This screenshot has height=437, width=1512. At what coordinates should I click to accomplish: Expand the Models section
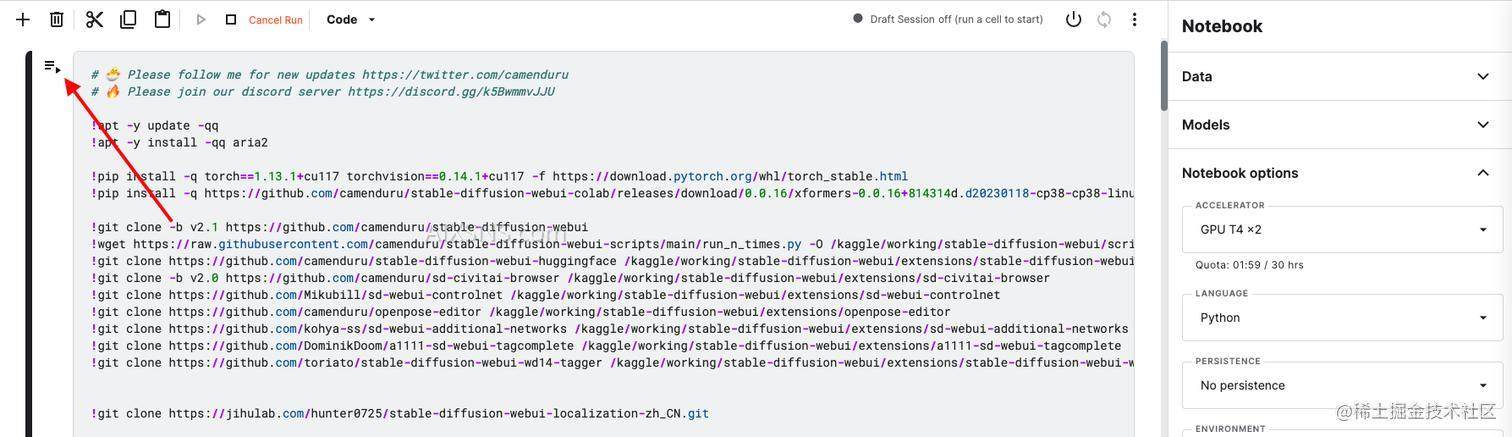pyautogui.click(x=1340, y=124)
